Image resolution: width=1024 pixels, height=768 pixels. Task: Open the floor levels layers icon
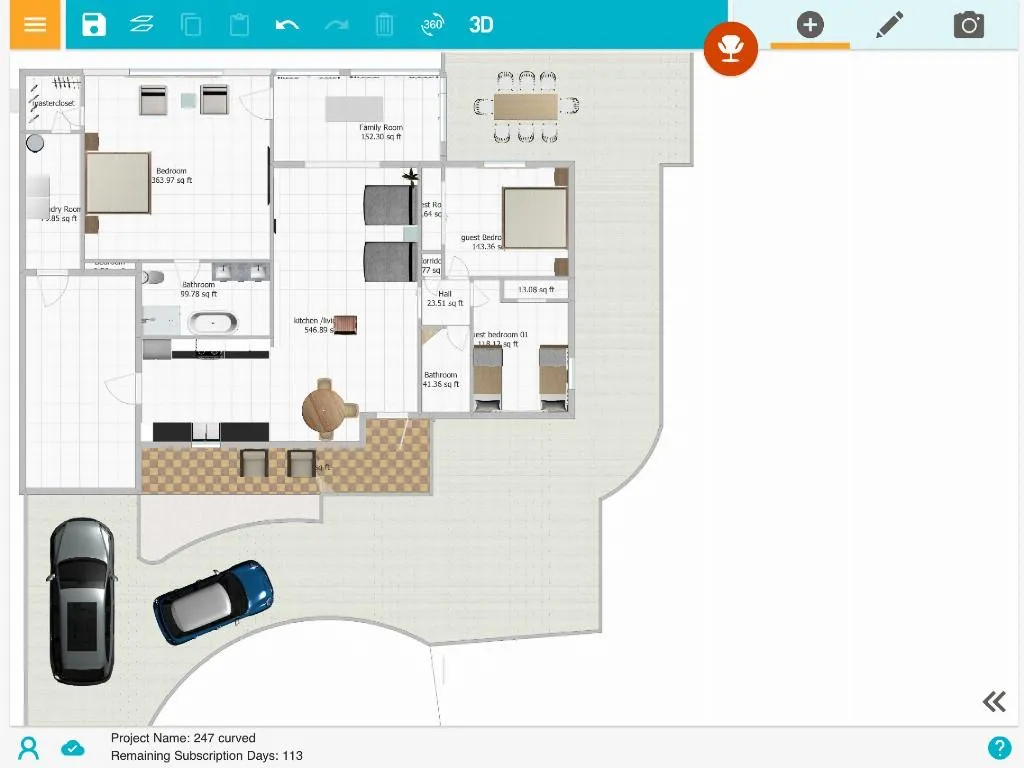[x=142, y=25]
